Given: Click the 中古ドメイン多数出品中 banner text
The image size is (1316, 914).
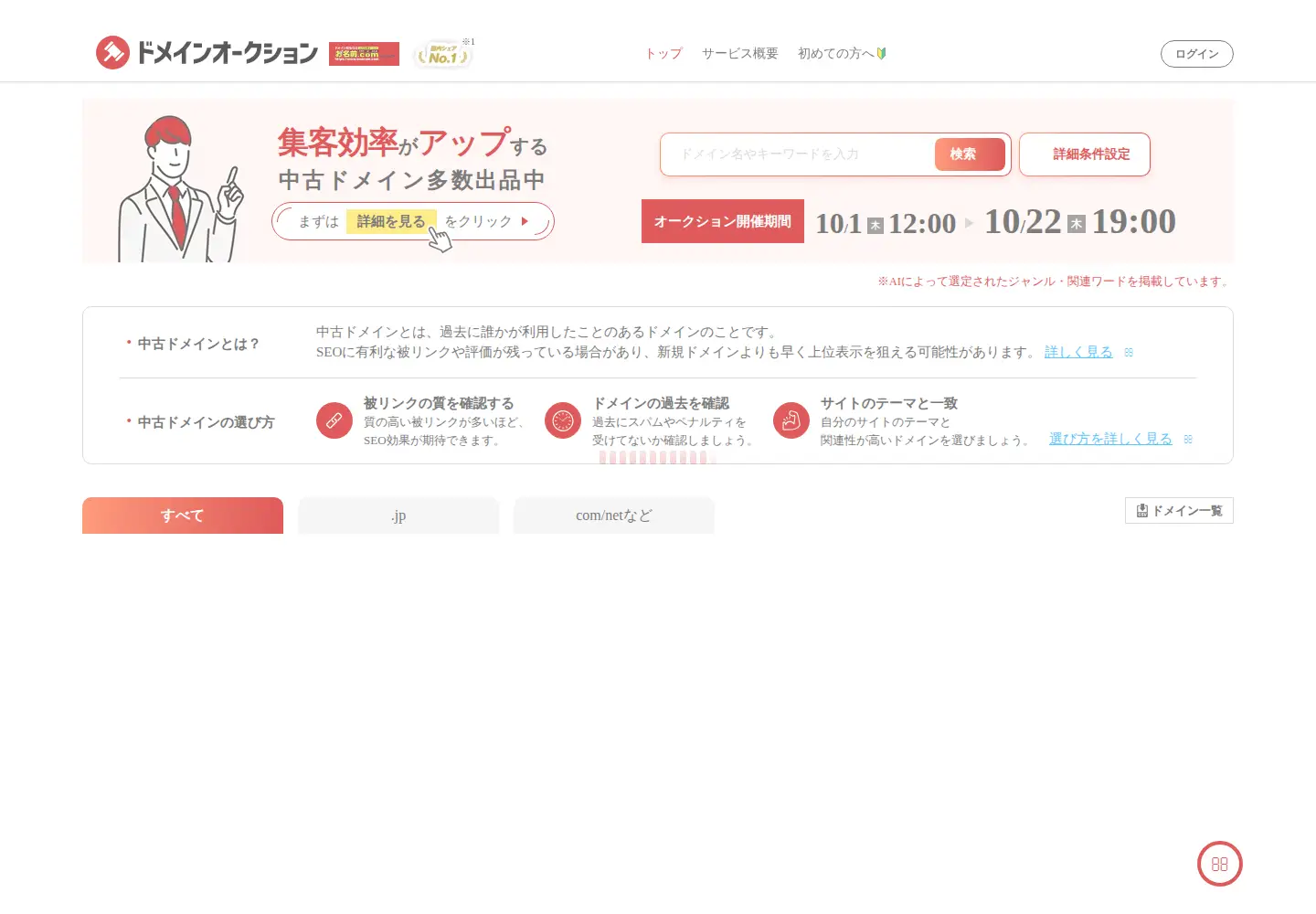Looking at the screenshot, I should [412, 180].
